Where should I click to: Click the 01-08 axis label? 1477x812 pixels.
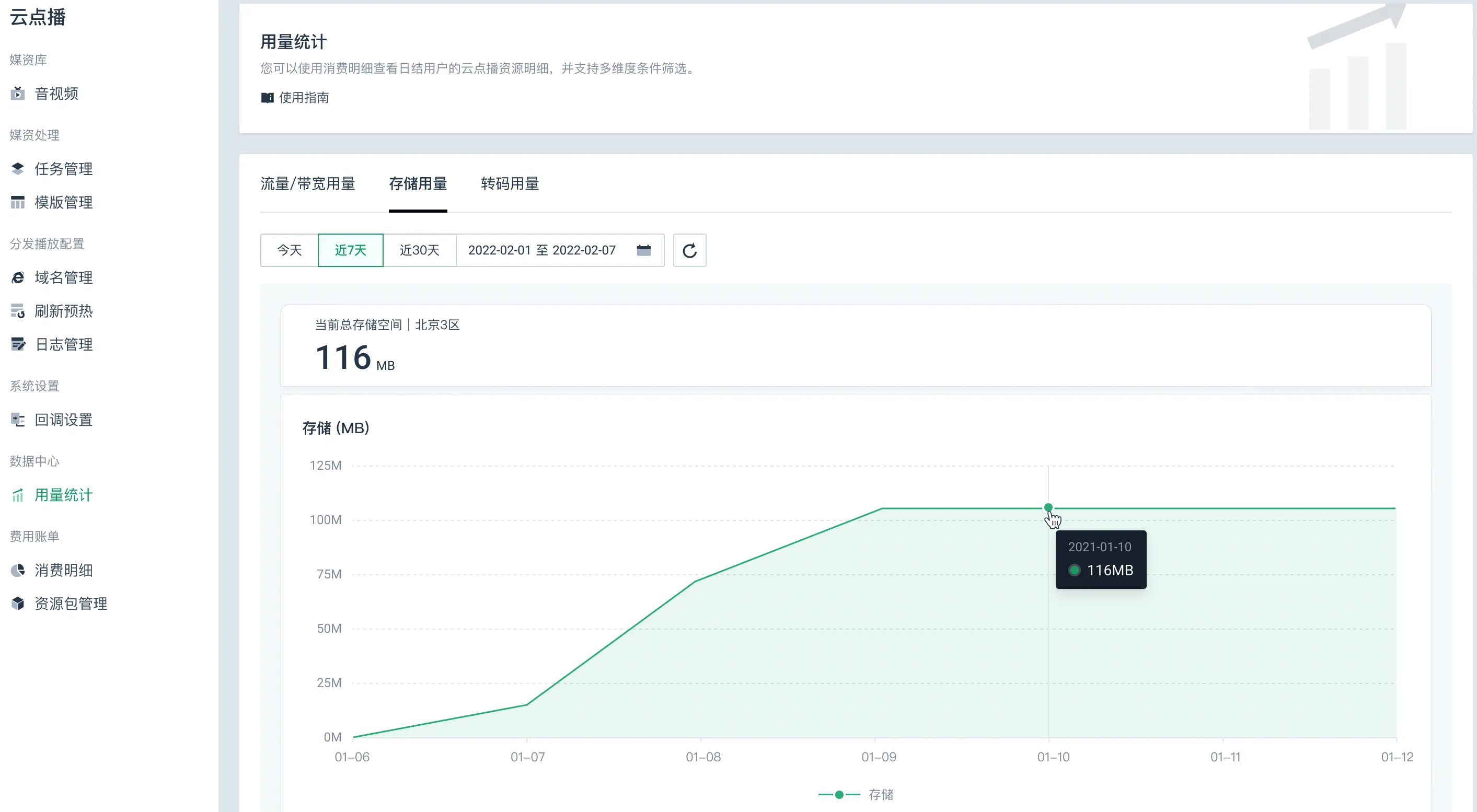(x=703, y=757)
